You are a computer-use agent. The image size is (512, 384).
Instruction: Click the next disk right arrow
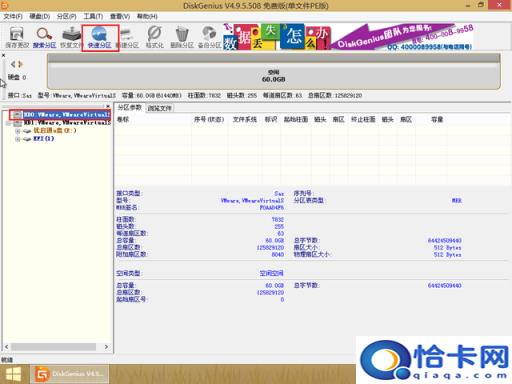click(x=20, y=64)
